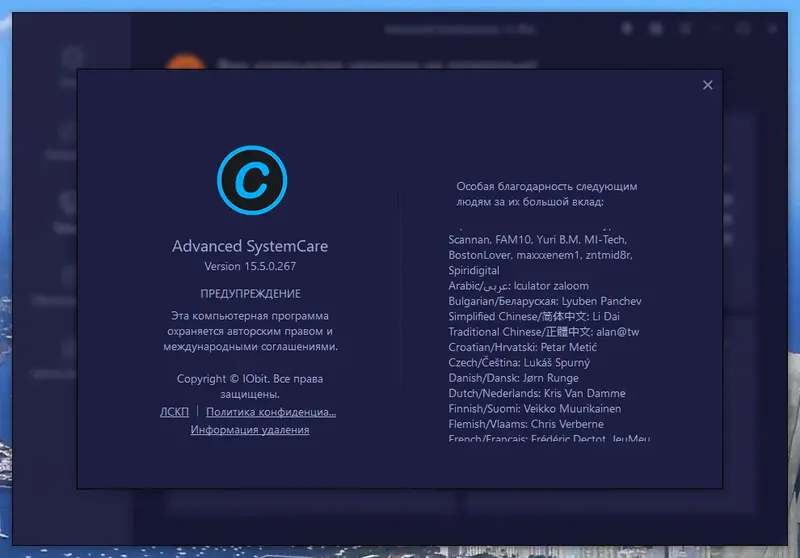Click the Copyright © IObit line

[x=250, y=386]
